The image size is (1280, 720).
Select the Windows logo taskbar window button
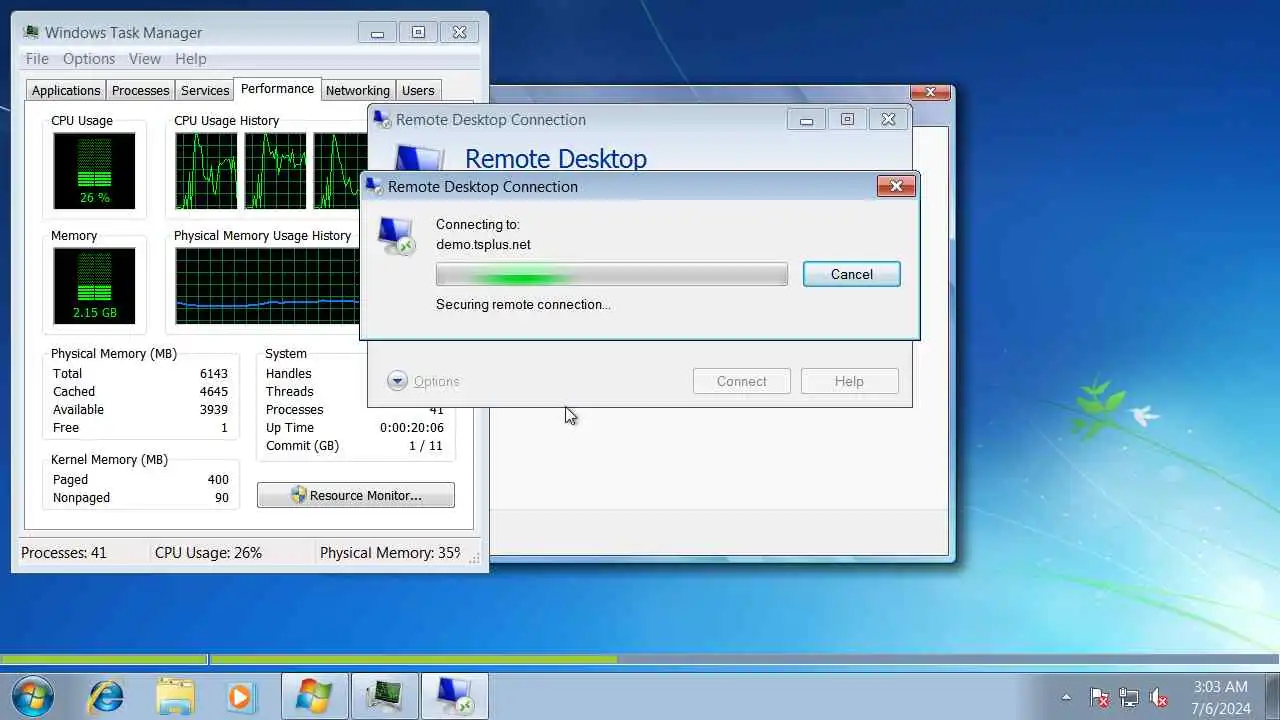tap(315, 696)
